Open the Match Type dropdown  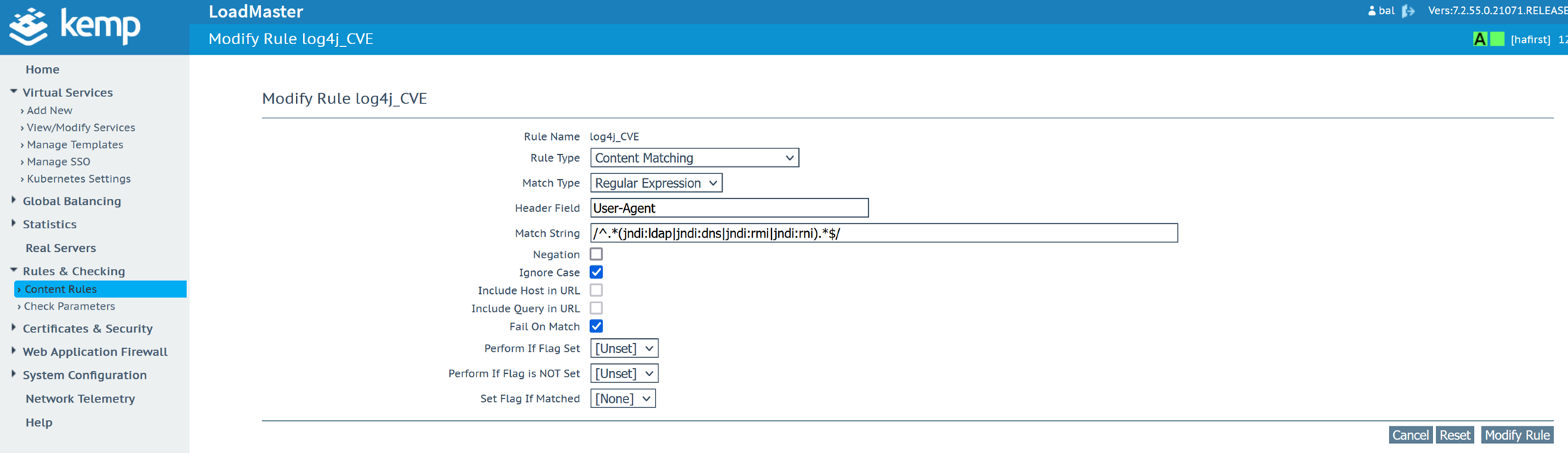(656, 183)
